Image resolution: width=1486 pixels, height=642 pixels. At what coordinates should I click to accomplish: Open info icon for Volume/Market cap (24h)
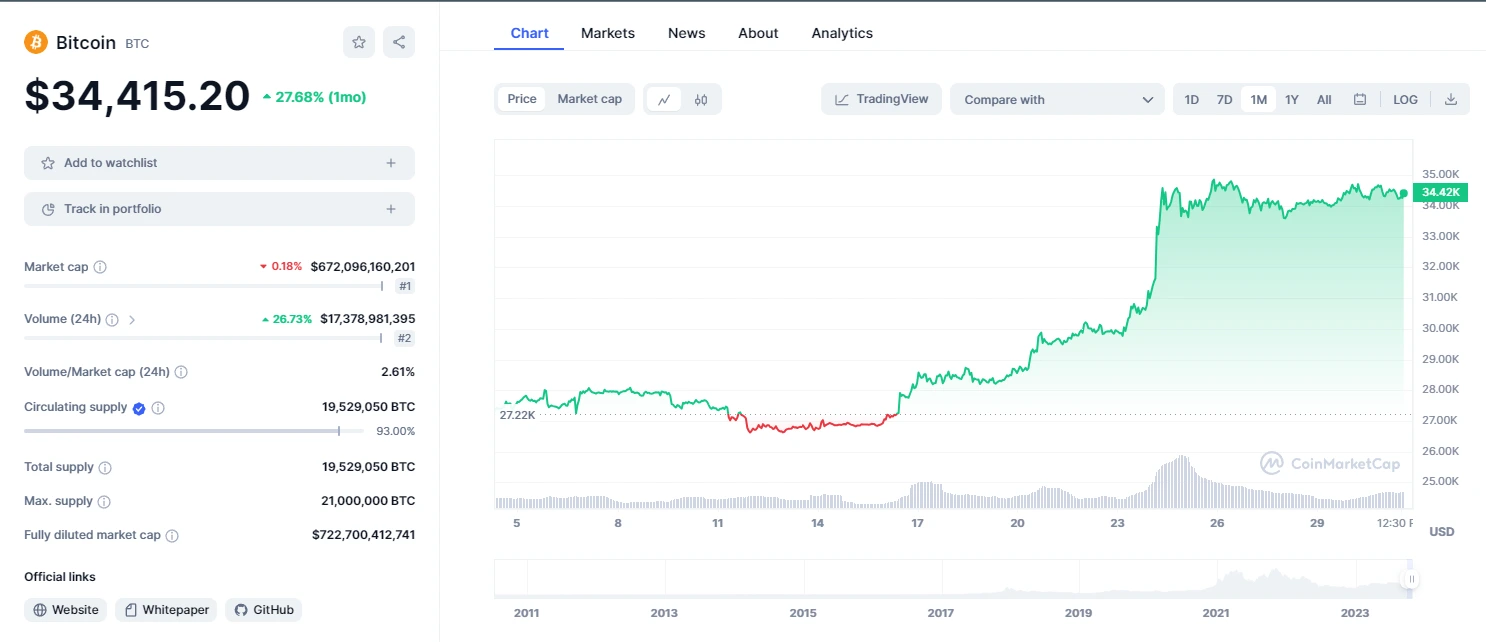point(181,372)
